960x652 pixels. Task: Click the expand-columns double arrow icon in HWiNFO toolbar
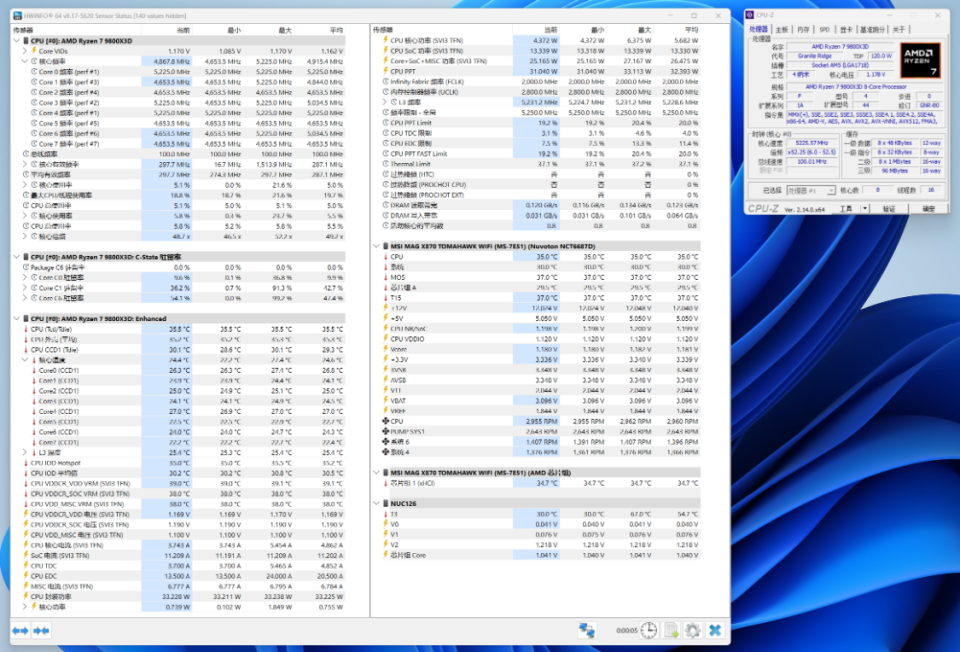20,631
